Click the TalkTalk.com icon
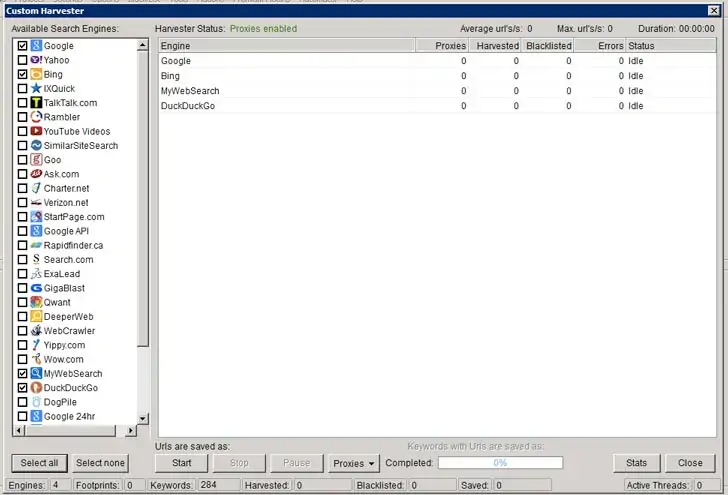This screenshot has width=728, height=495. coord(36,103)
